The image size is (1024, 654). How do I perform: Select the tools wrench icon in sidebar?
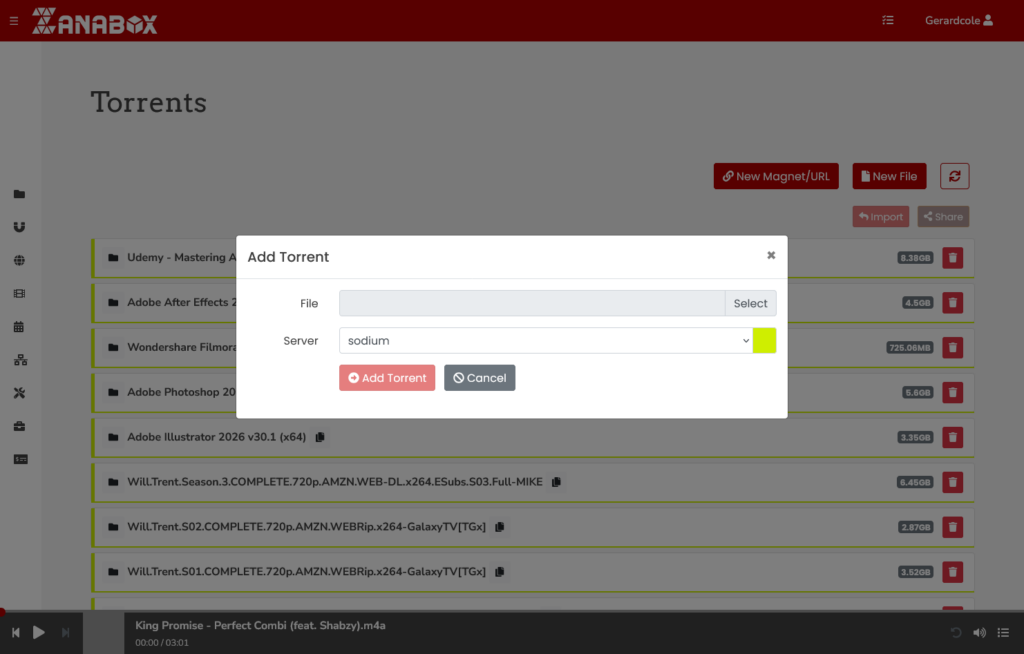(x=20, y=392)
